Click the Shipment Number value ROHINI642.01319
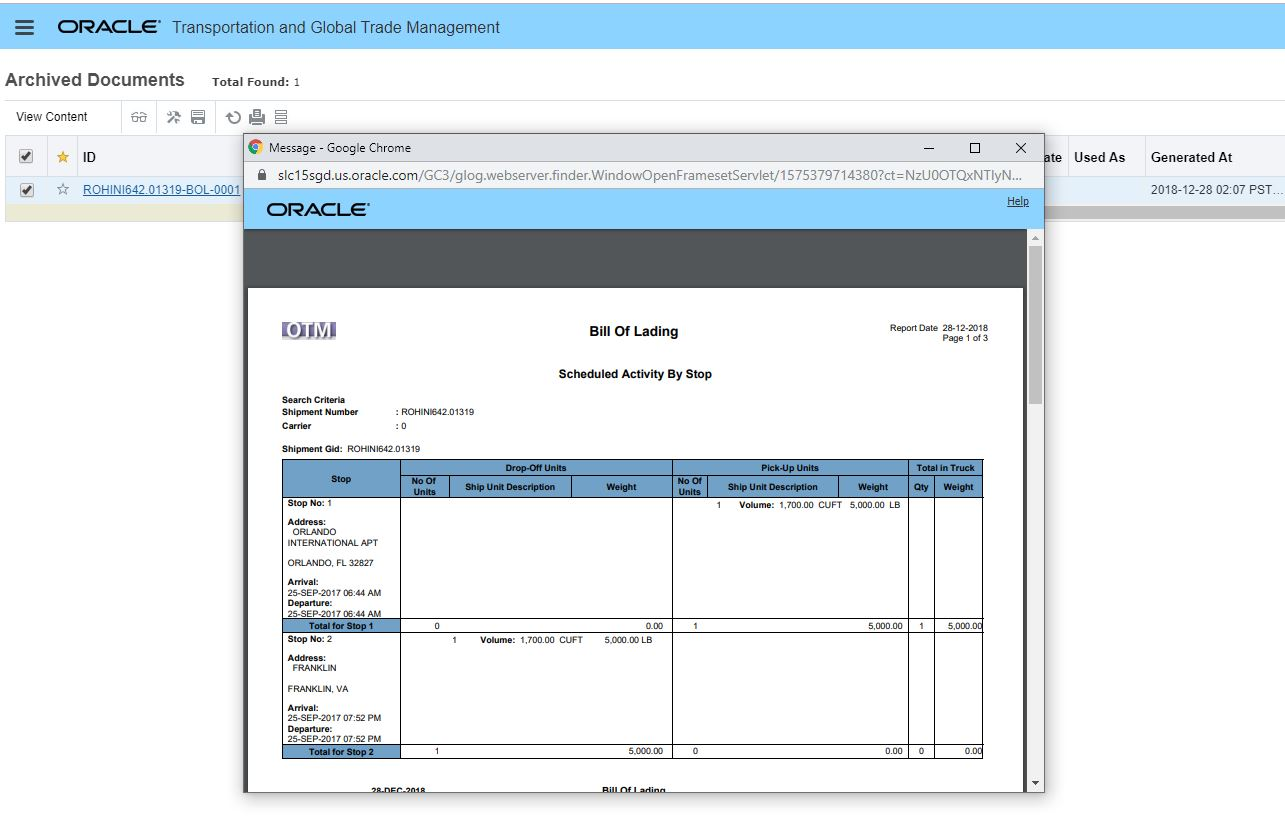Image resolution: width=1285 pixels, height=838 pixels. coord(438,412)
